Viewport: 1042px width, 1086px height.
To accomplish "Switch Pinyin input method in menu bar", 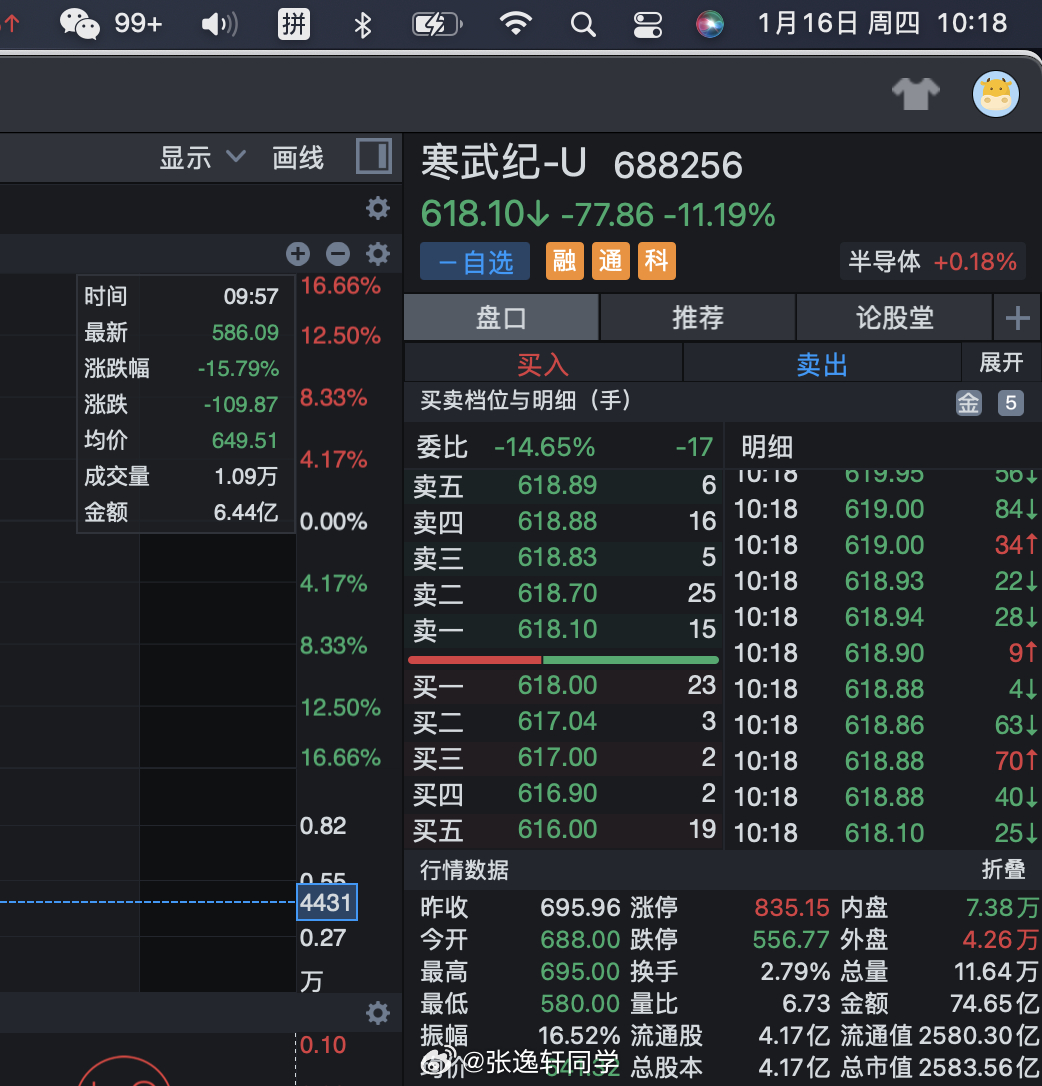I will 294,24.
